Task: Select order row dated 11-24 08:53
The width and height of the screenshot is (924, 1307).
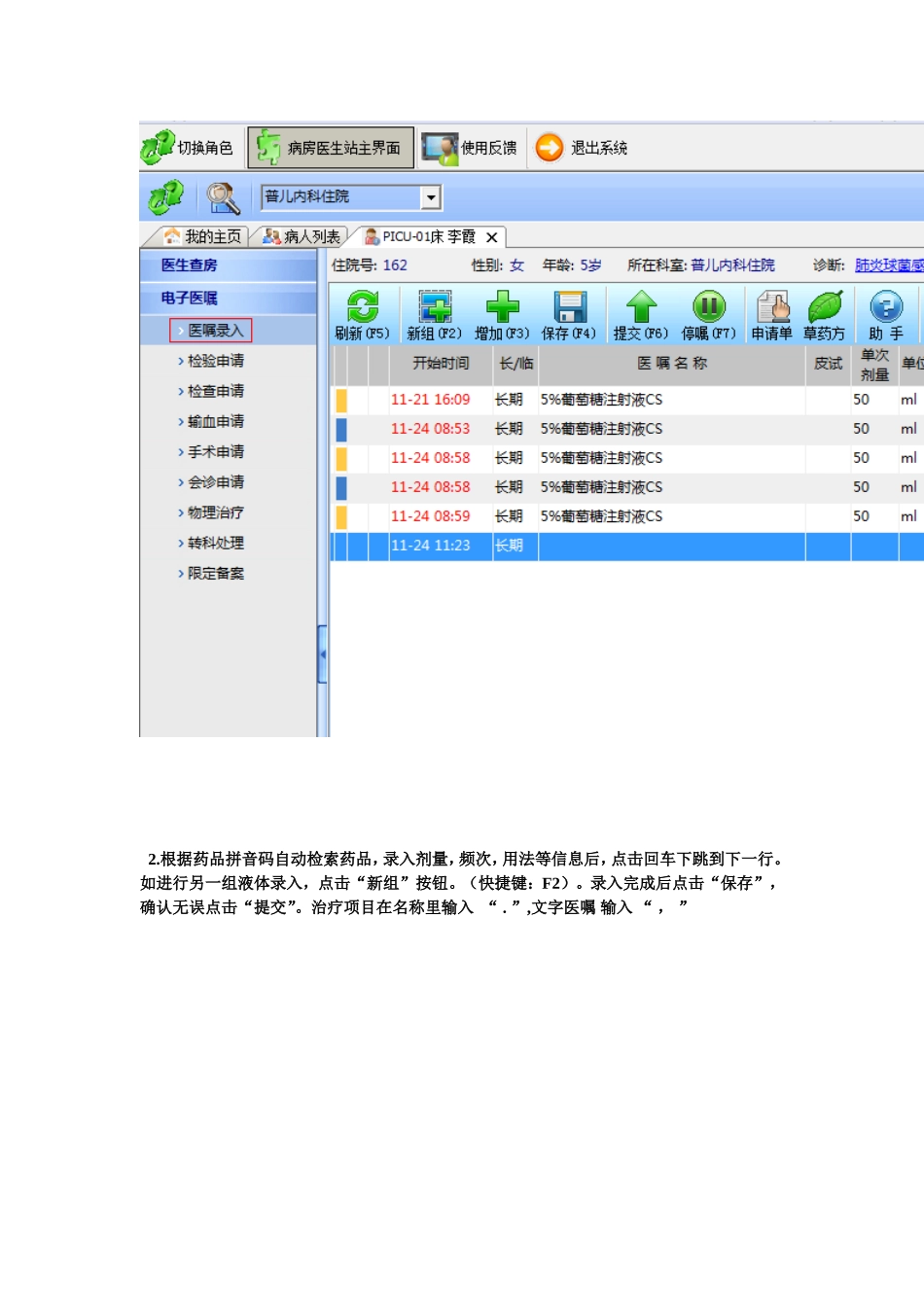Action: [x=627, y=429]
